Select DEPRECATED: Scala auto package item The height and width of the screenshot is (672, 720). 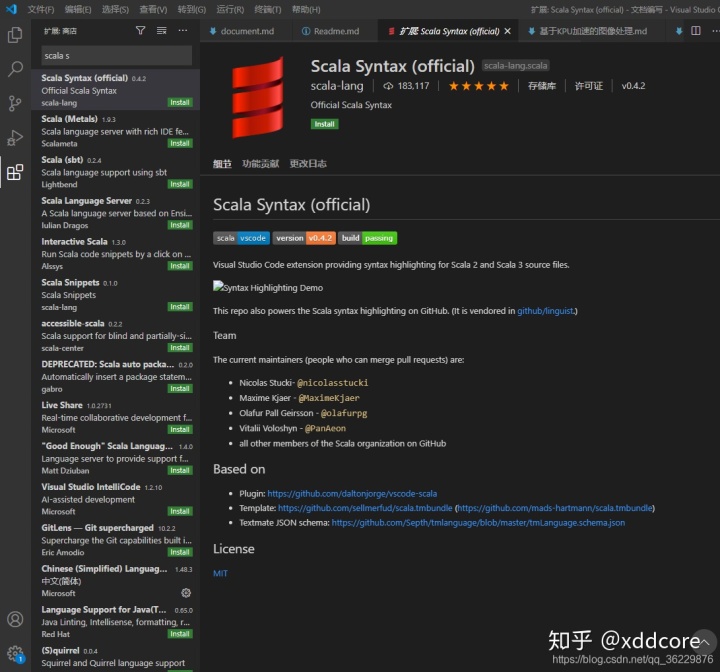tap(115, 376)
